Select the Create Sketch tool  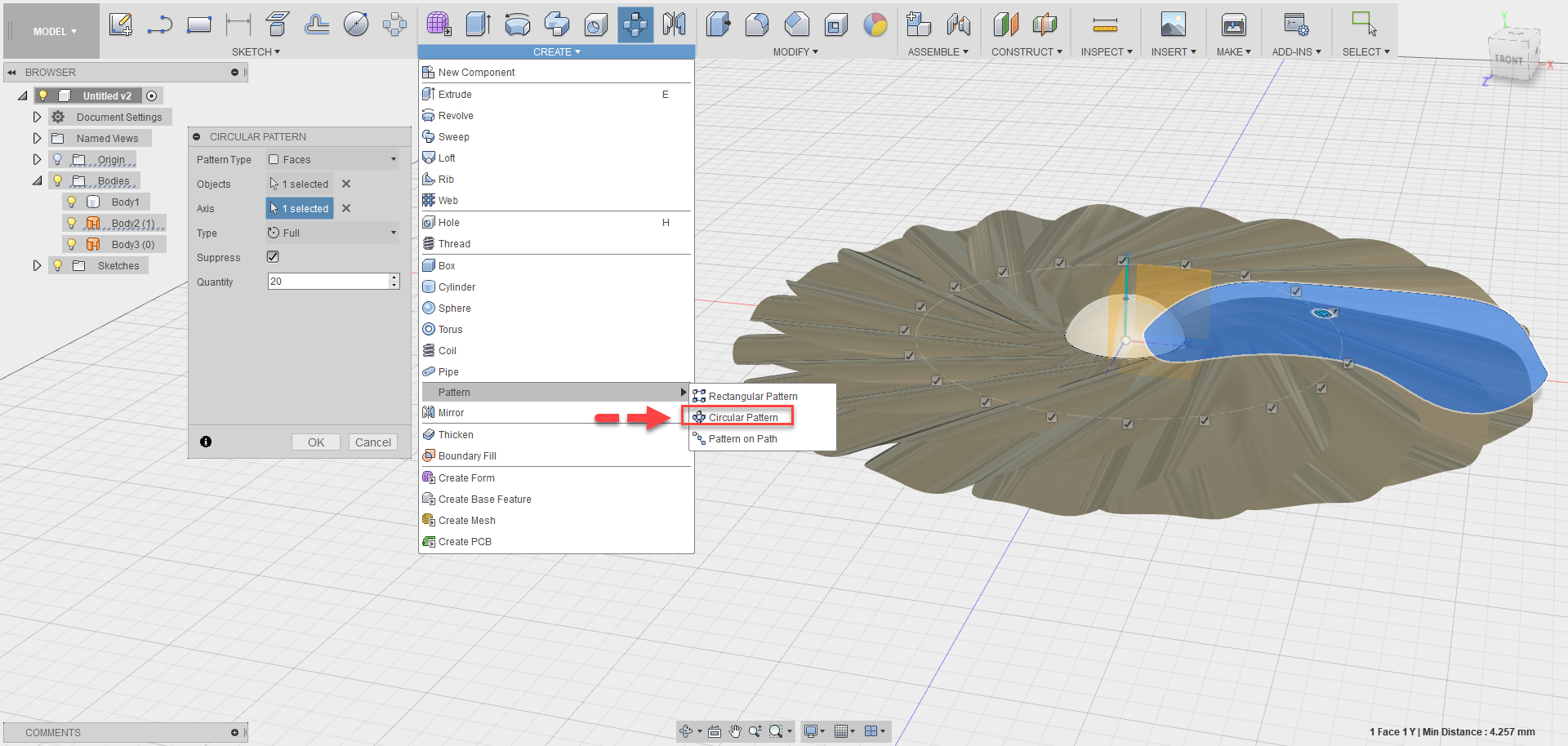coord(121,24)
